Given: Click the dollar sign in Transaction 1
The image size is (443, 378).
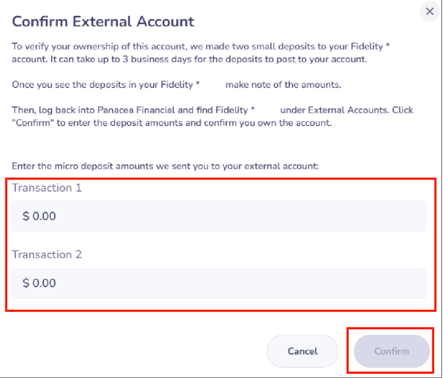Looking at the screenshot, I should (26, 216).
